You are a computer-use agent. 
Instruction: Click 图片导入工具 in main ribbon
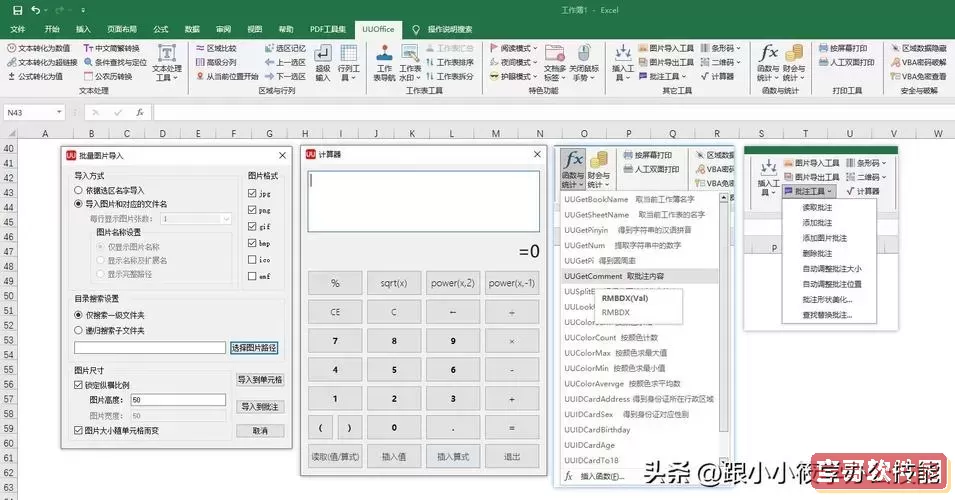click(666, 48)
